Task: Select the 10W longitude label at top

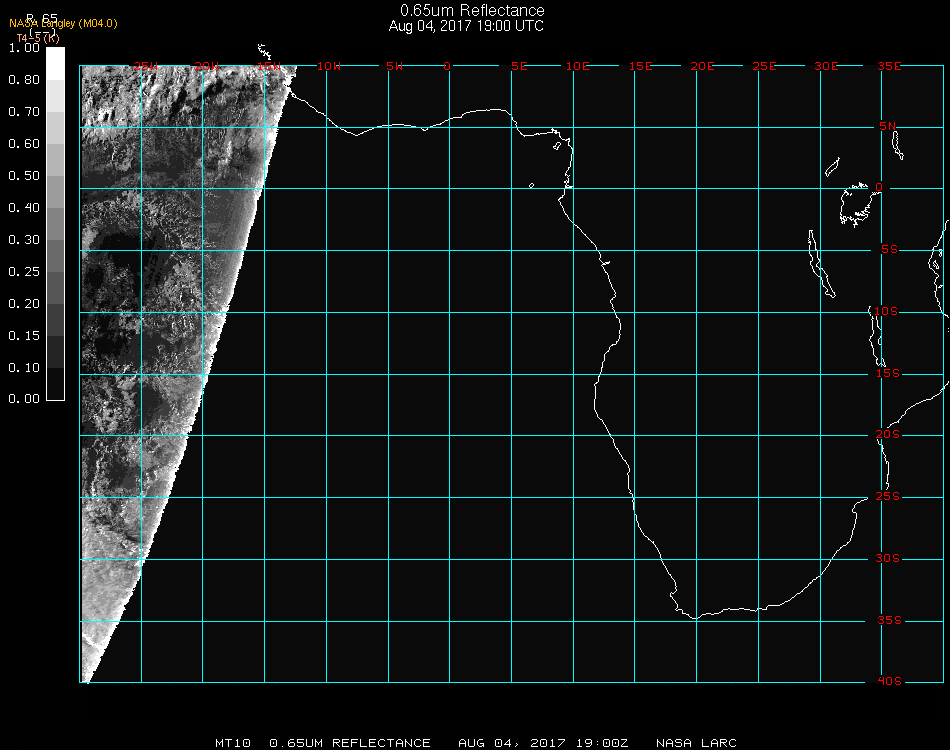Action: pos(329,66)
